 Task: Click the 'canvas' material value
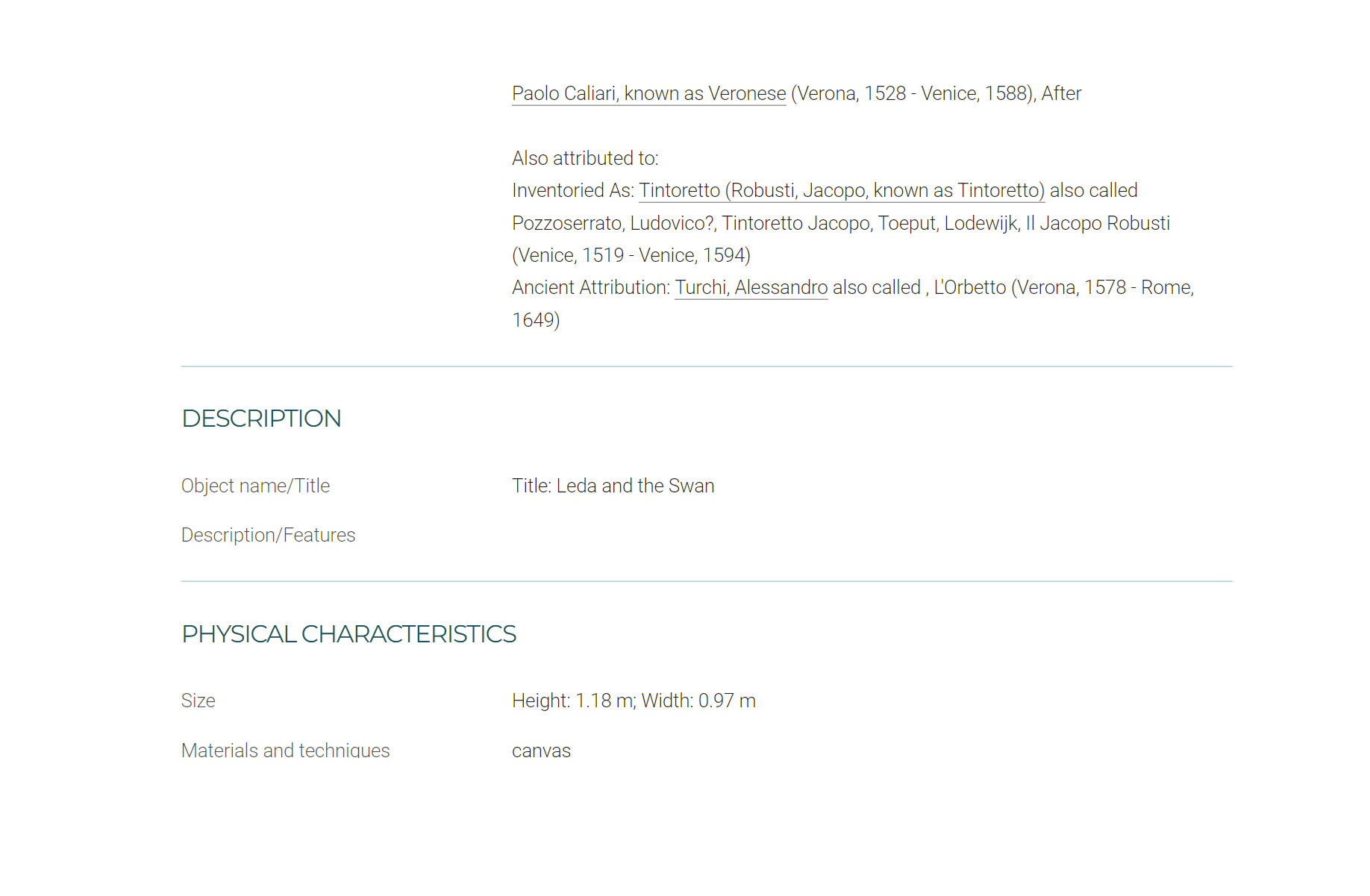[541, 751]
